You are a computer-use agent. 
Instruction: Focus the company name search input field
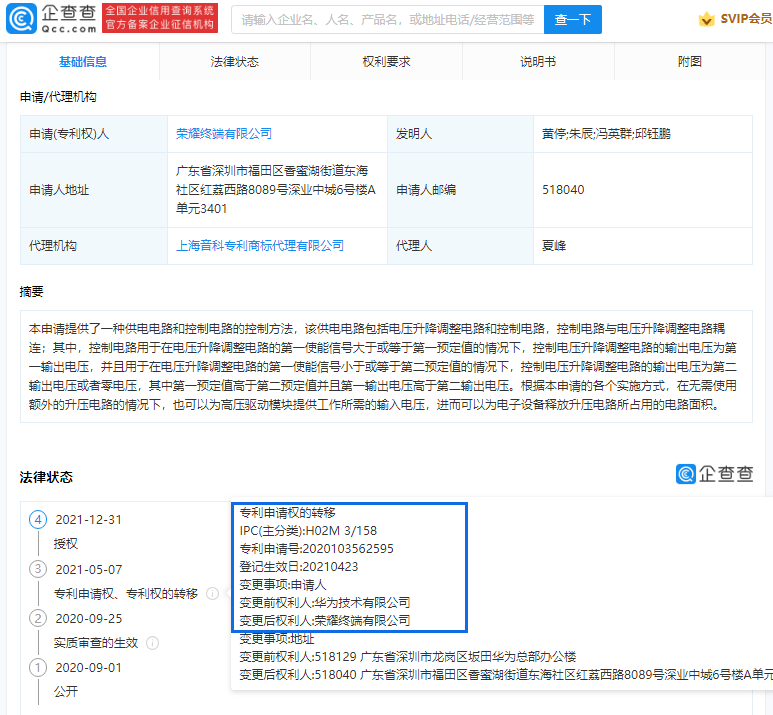387,19
